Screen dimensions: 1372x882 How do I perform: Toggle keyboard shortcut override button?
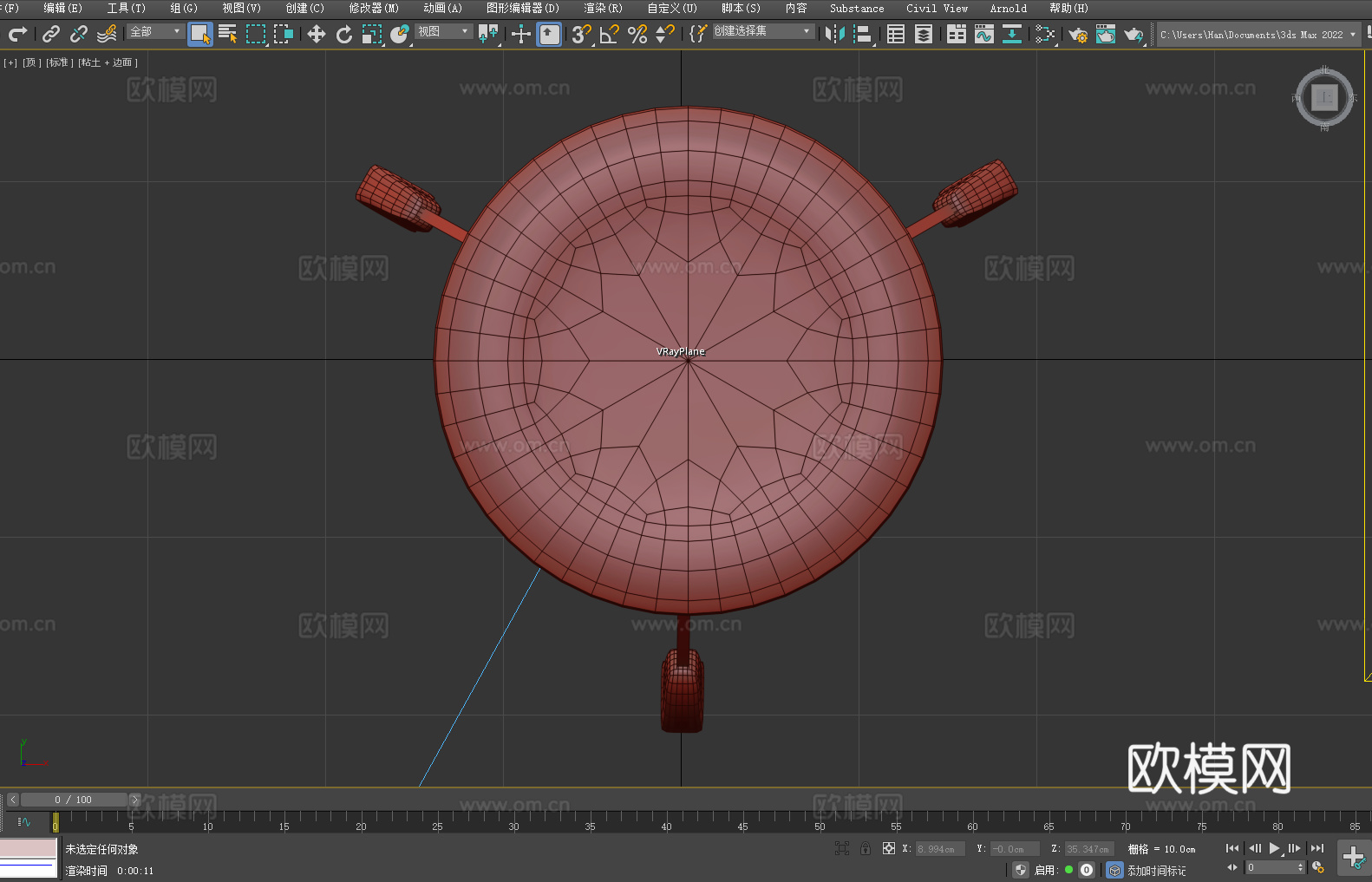(549, 34)
